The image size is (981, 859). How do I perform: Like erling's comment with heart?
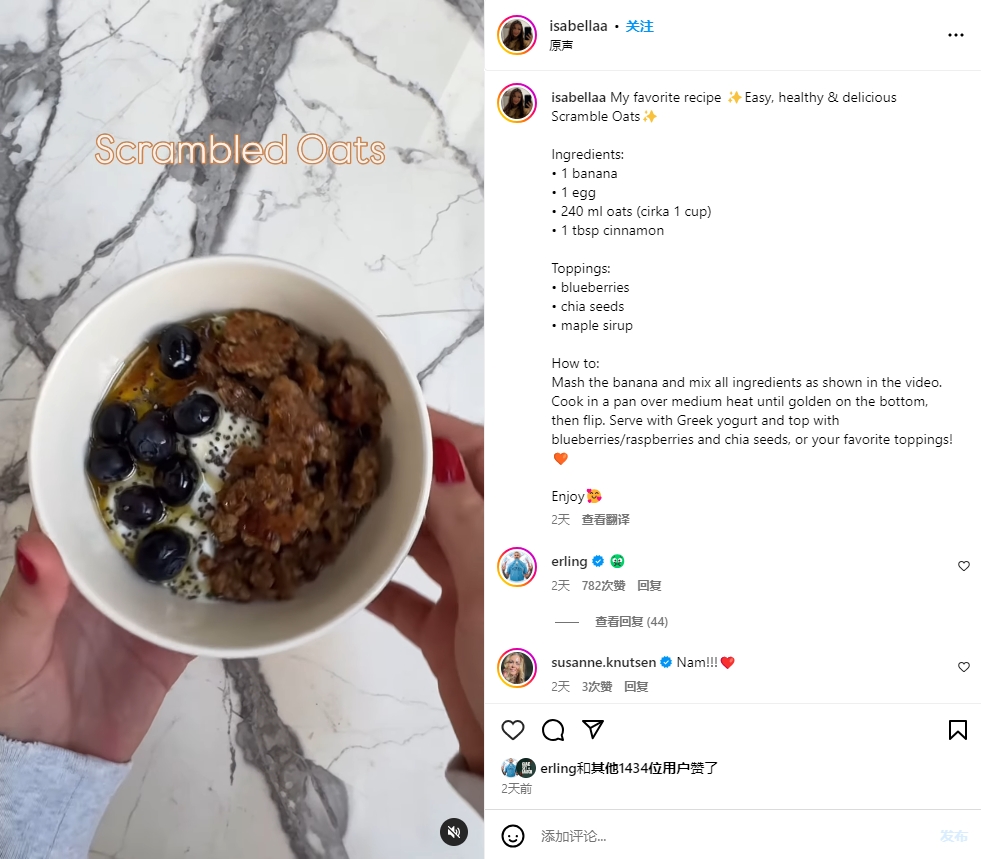[963, 566]
